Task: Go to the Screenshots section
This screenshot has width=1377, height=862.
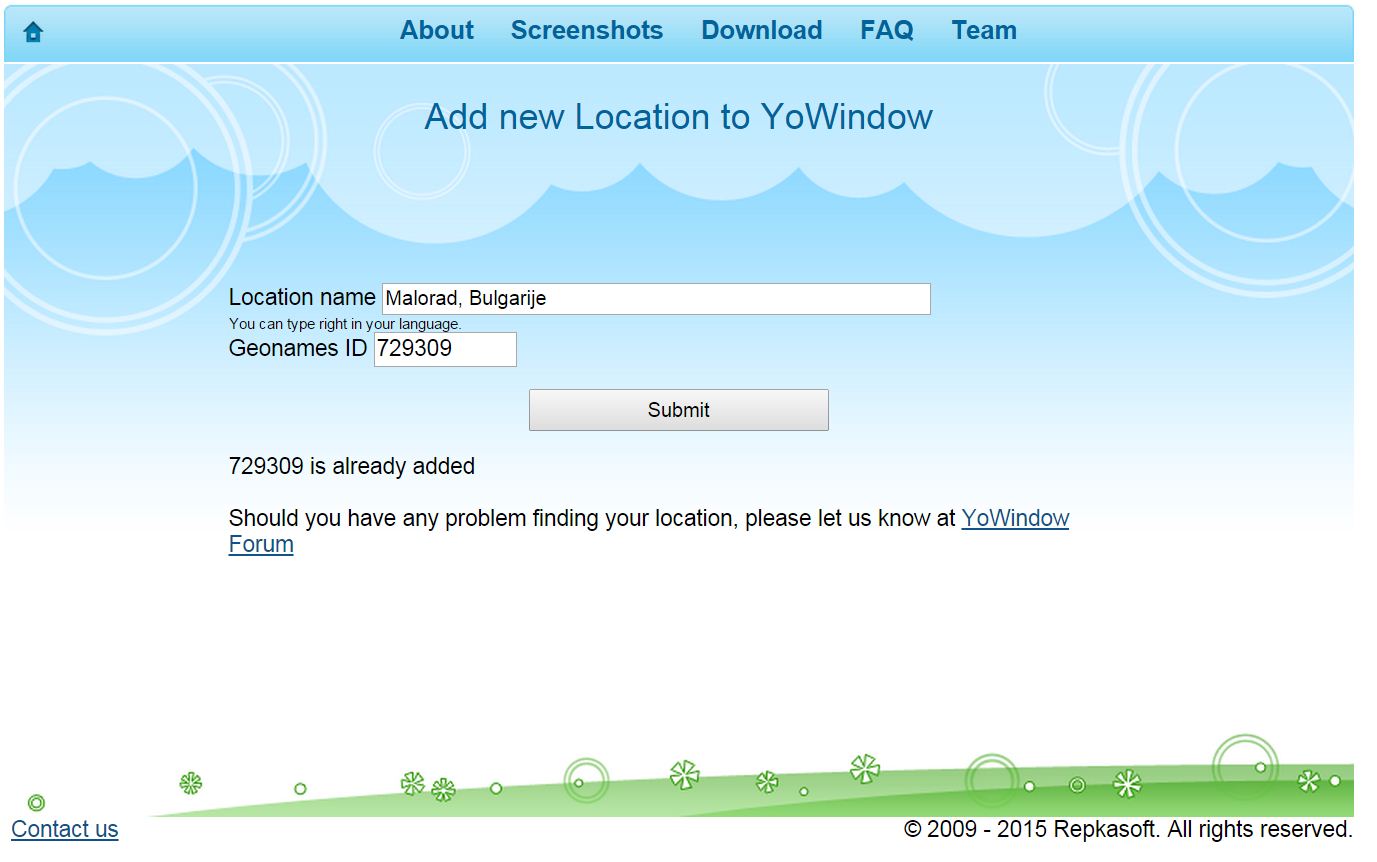Action: 586,31
